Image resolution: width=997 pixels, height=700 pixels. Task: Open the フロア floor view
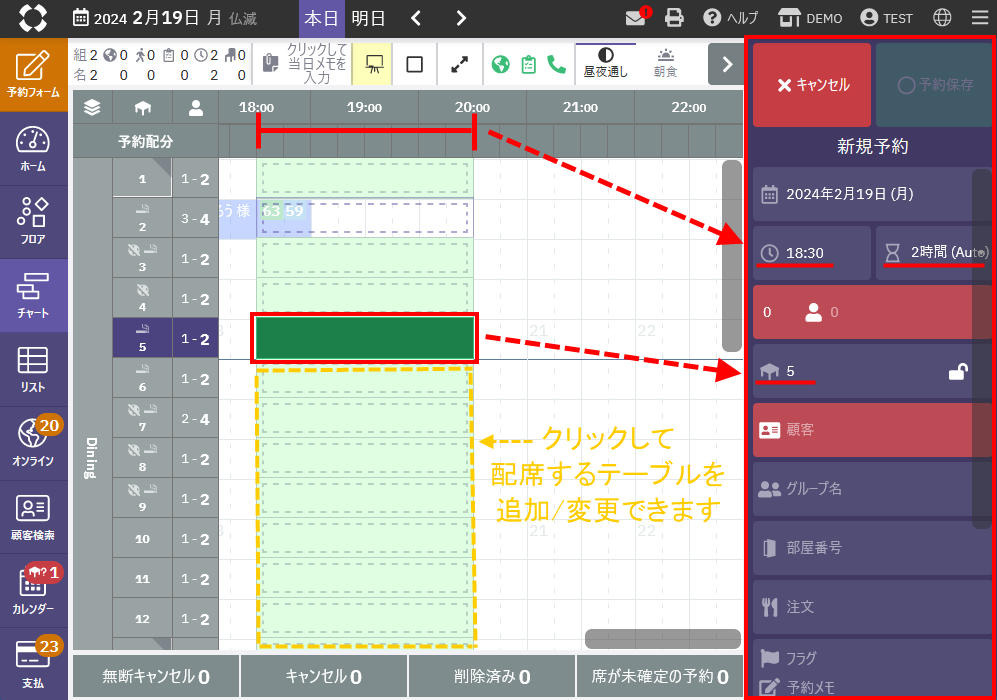tap(33, 221)
